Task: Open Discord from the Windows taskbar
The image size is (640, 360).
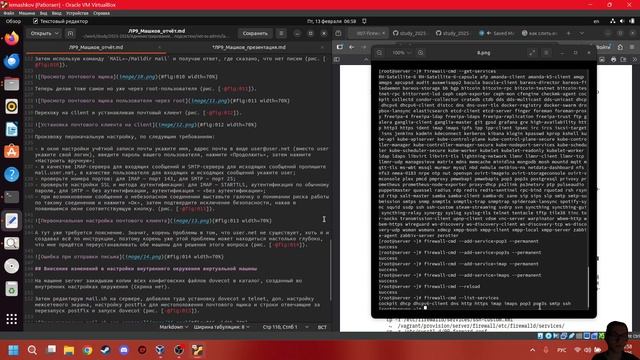Action: [x=124, y=350]
